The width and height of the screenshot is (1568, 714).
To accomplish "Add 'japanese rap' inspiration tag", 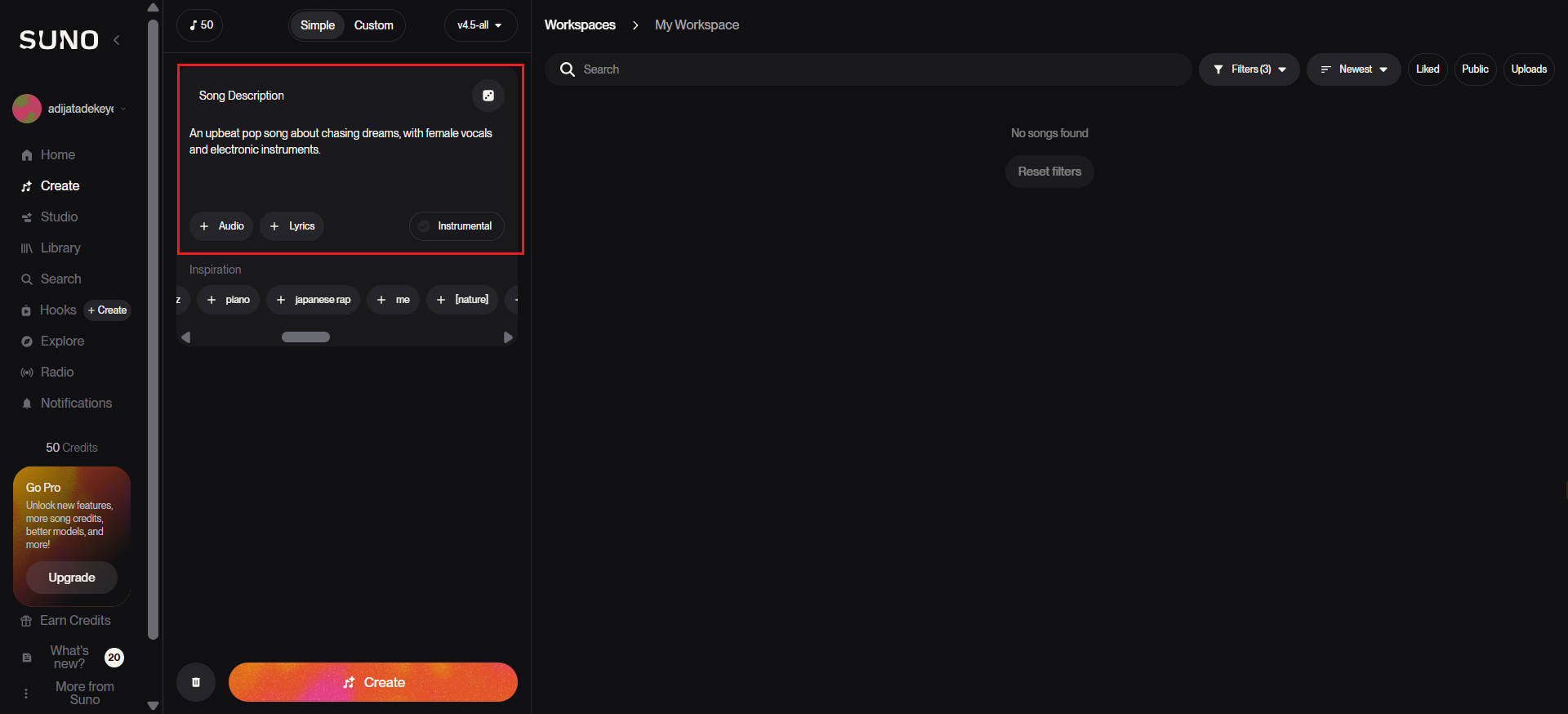I will point(314,300).
